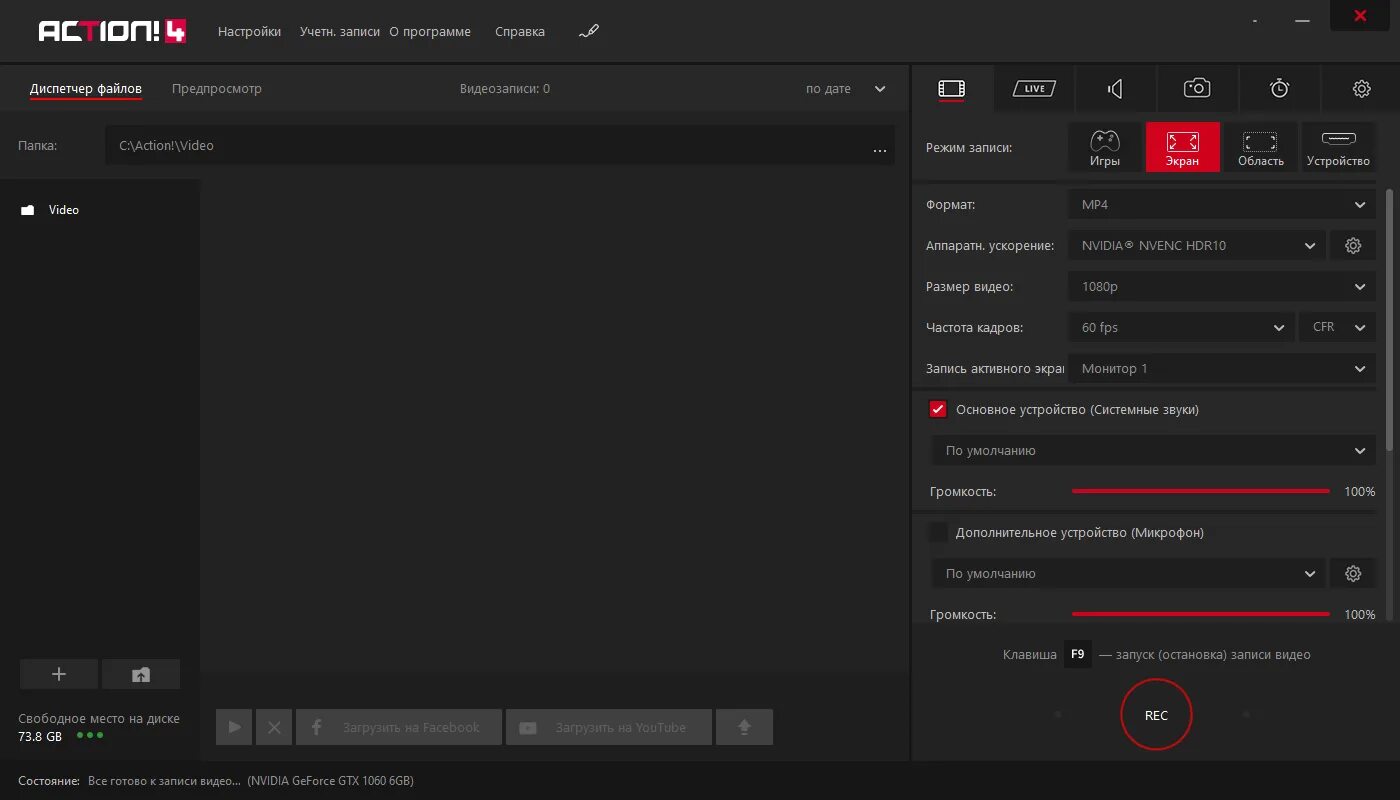
Task: Play selected video with the play button
Action: tap(234, 728)
